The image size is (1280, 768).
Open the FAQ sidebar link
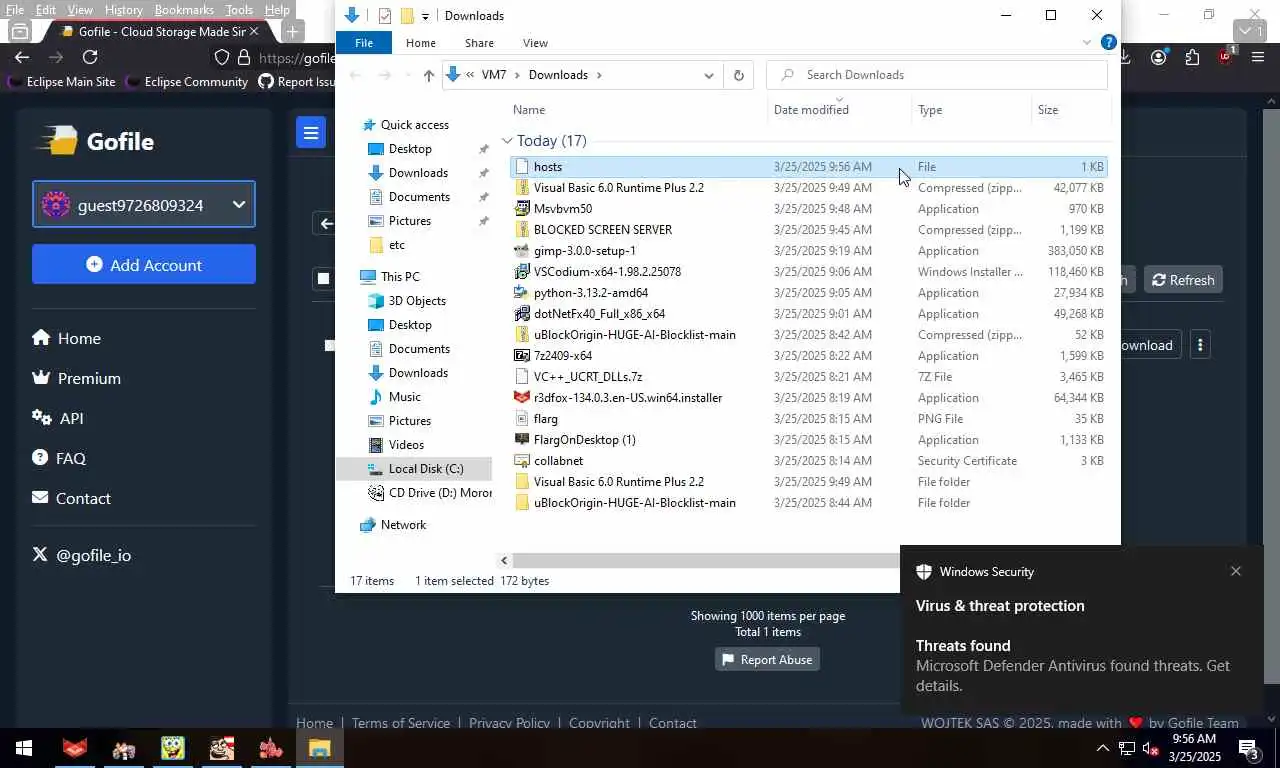tap(59, 458)
